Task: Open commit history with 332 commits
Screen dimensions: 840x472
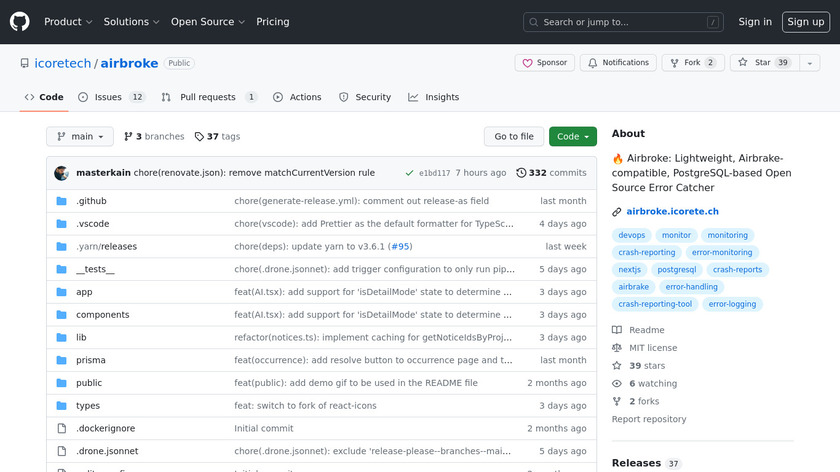Action: tap(551, 173)
